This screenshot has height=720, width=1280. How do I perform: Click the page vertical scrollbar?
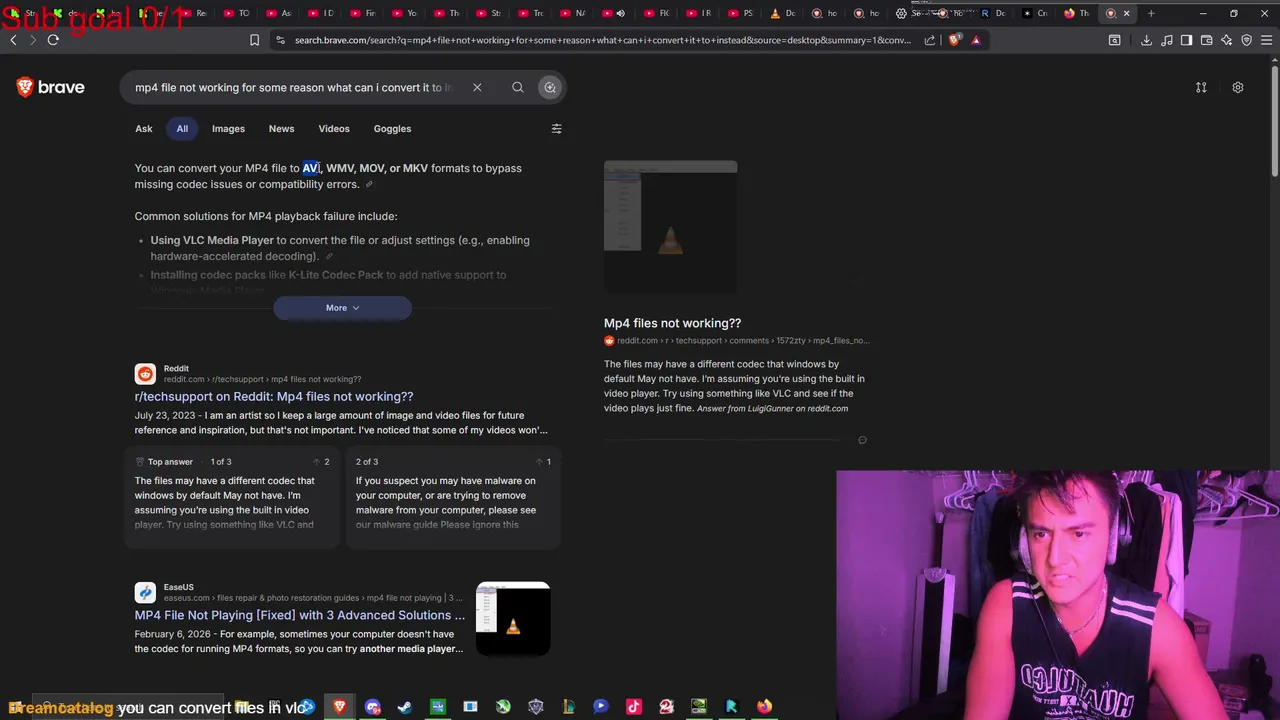1274,120
